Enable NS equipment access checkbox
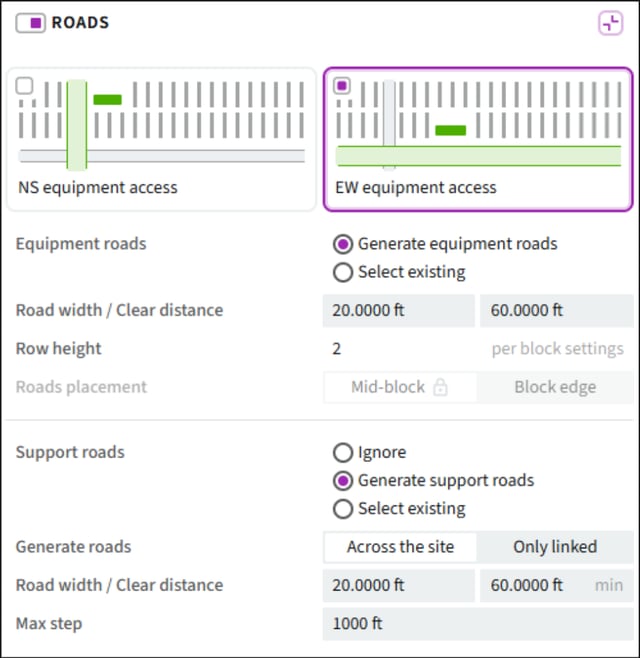Viewport: 640px width, 658px height. pos(24,86)
